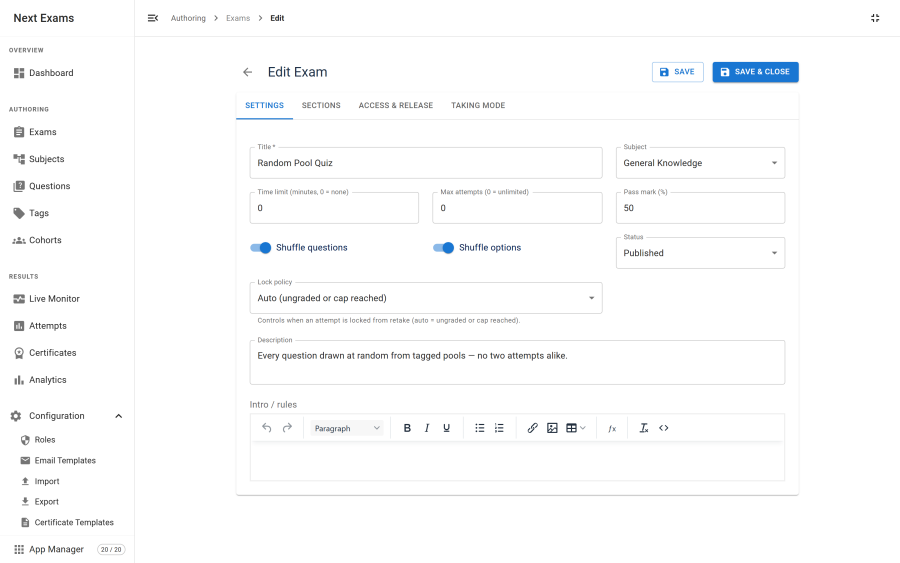This screenshot has height=563, width=900.
Task: Open Cohorts in the sidebar
Action: [x=67, y=240]
